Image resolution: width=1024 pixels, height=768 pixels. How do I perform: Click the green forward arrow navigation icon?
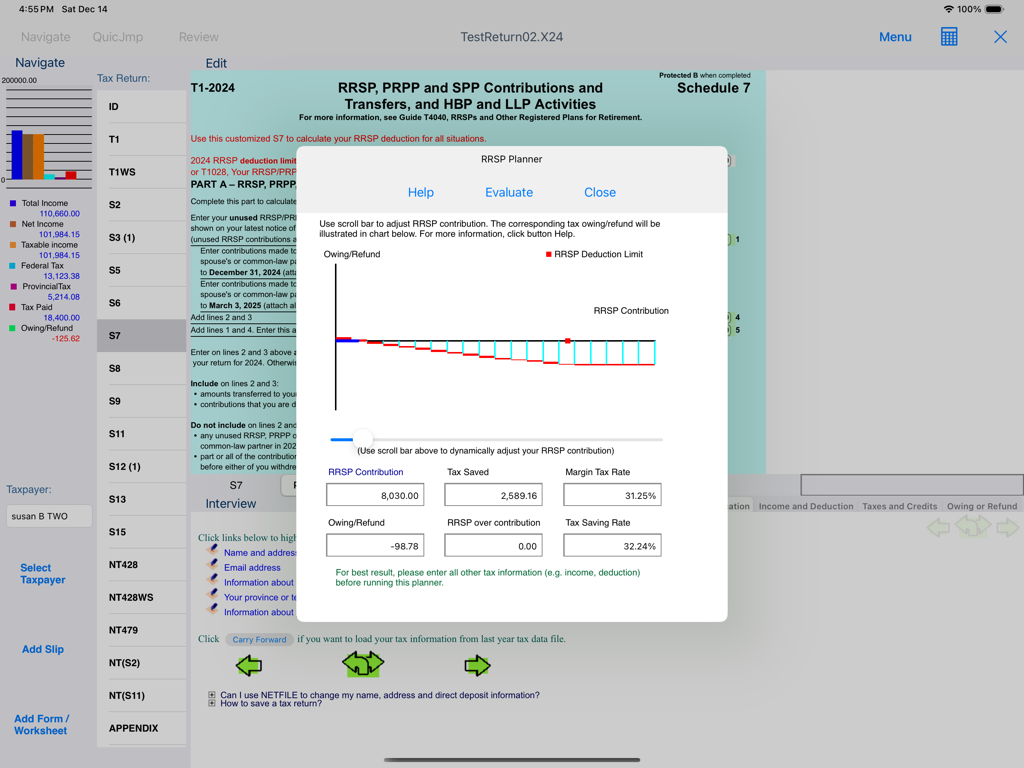pyautogui.click(x=477, y=663)
